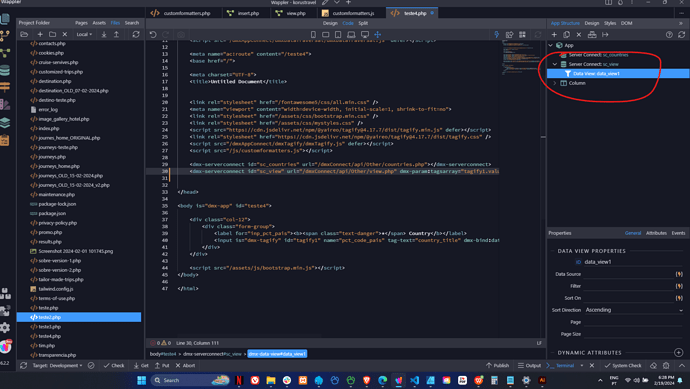Open the Local target dropdown
The image size is (690, 389).
coord(84,34)
